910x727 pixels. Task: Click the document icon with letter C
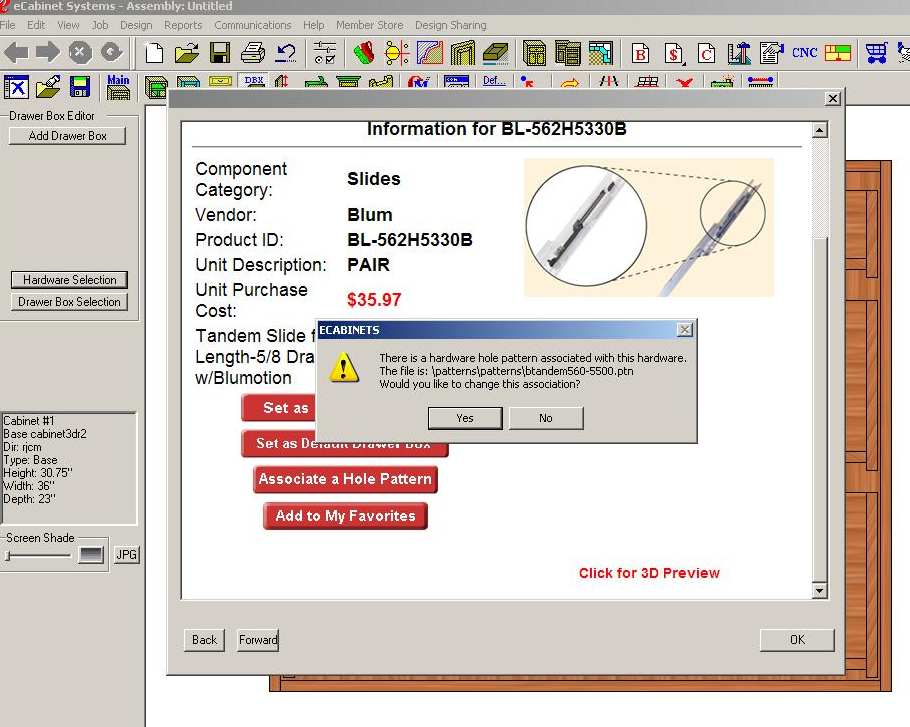pyautogui.click(x=706, y=53)
